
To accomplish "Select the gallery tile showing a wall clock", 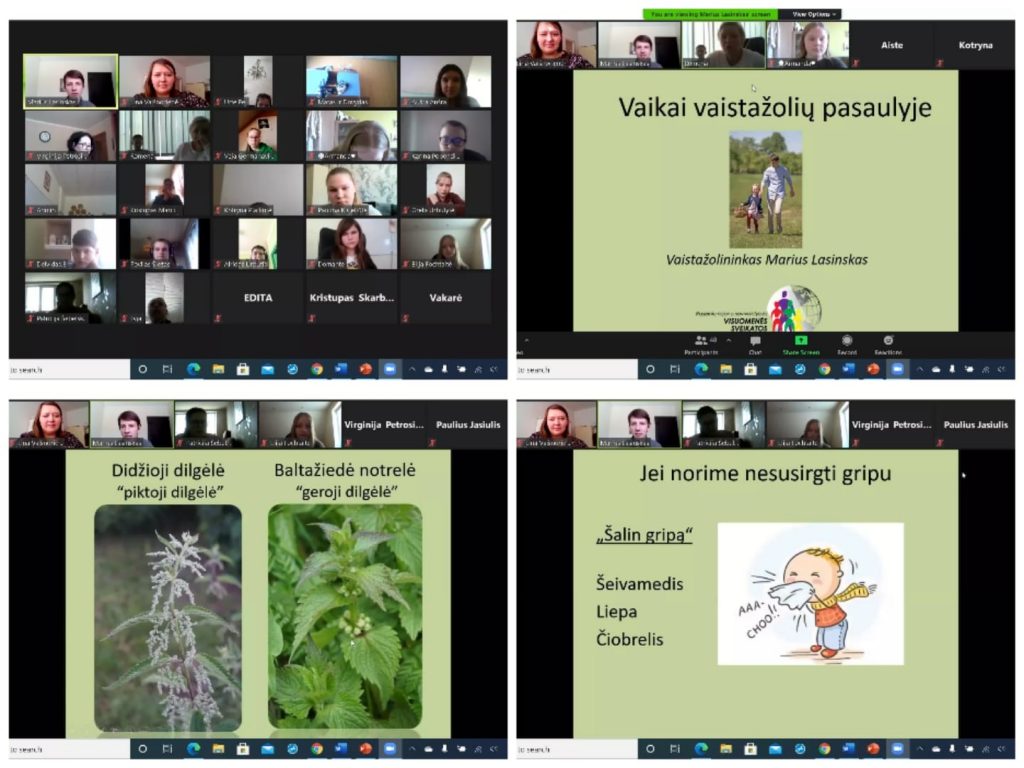I will click(71, 136).
